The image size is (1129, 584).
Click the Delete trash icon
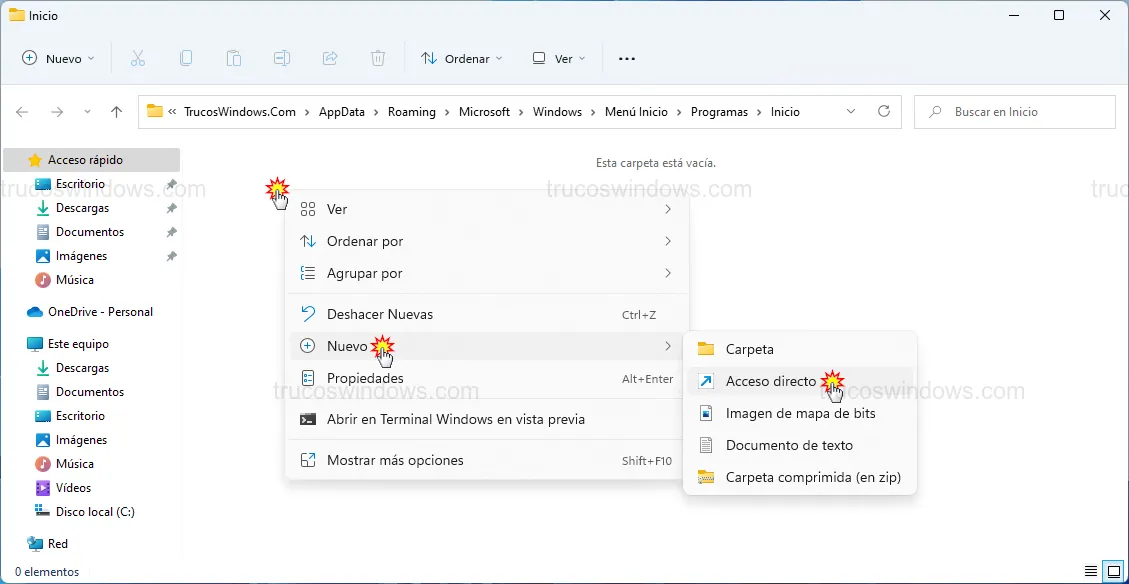coord(378,59)
